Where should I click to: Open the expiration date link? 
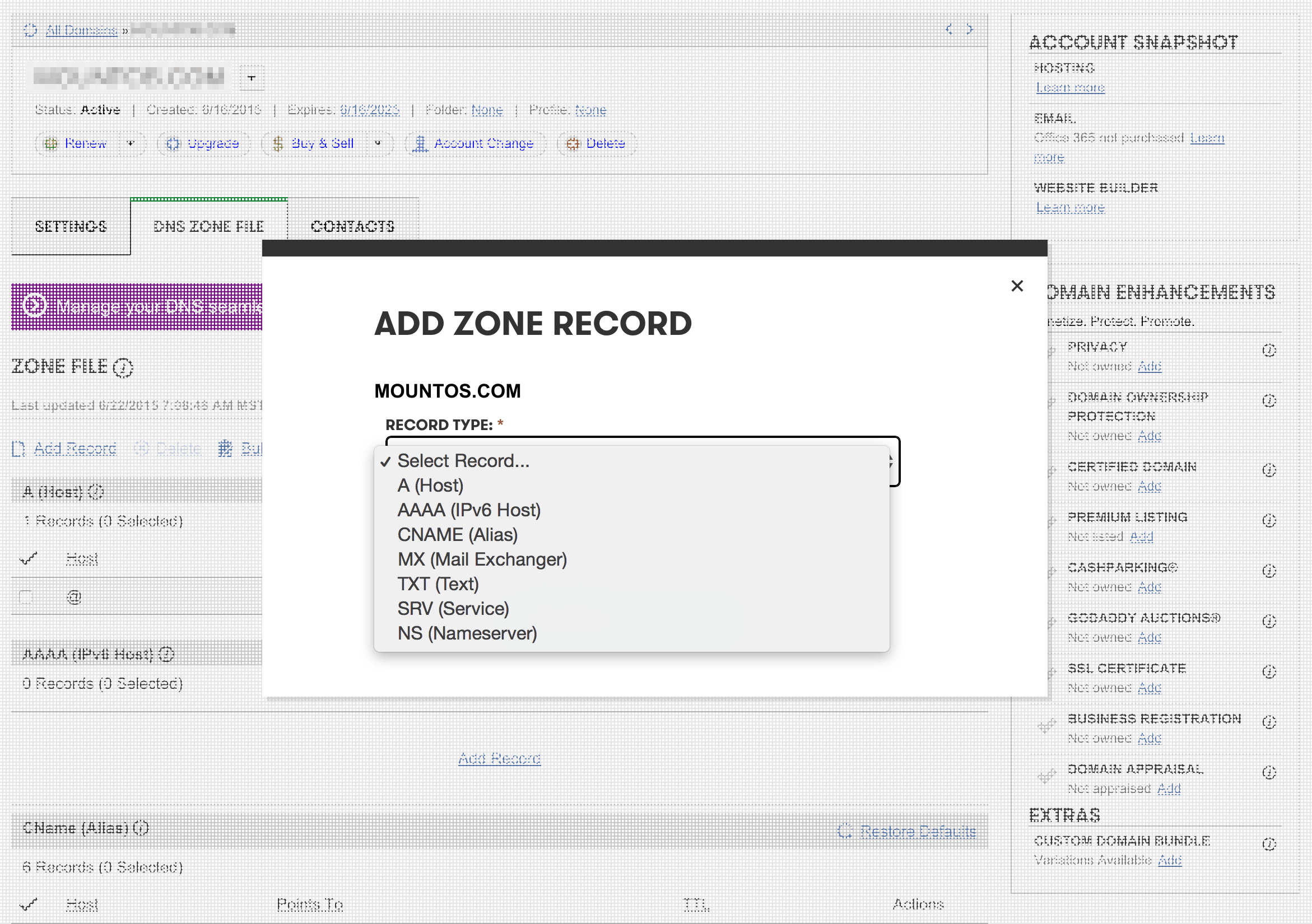[x=370, y=110]
